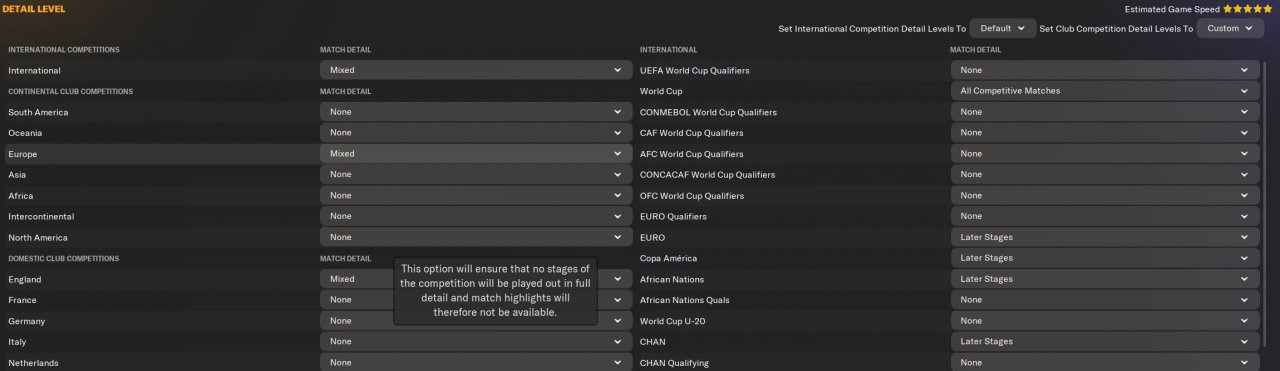Screen dimensions: 1280x371
Task: Click the 'England' row label
Action: point(24,279)
